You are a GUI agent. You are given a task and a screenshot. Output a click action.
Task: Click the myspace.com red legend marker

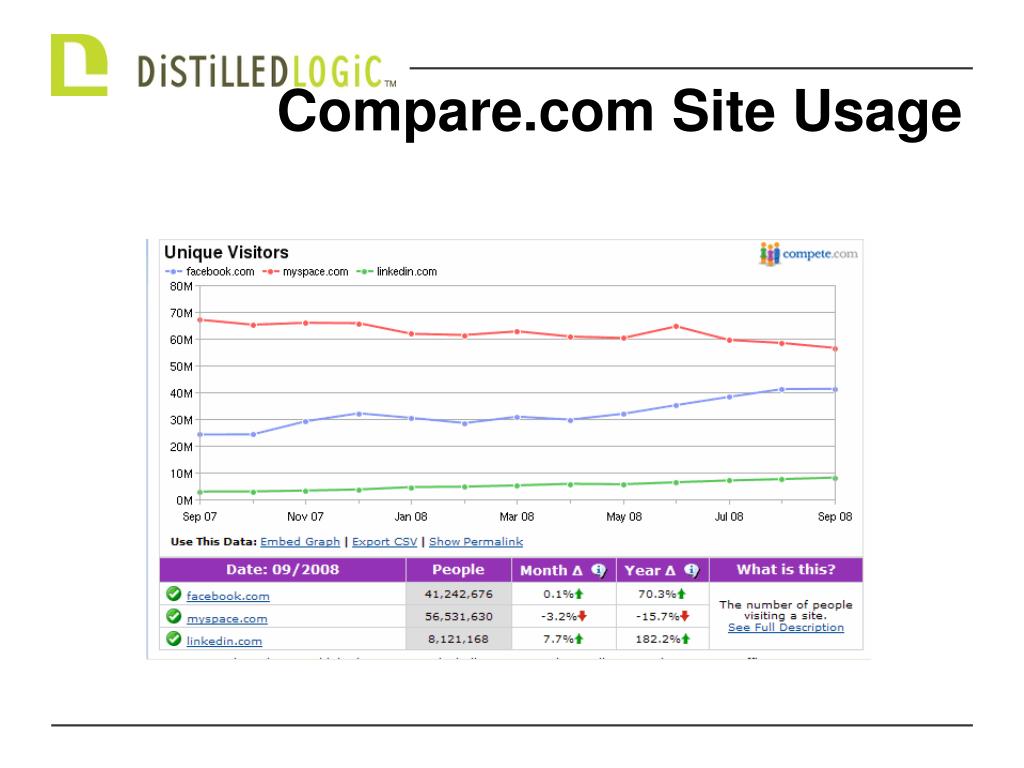click(x=270, y=272)
